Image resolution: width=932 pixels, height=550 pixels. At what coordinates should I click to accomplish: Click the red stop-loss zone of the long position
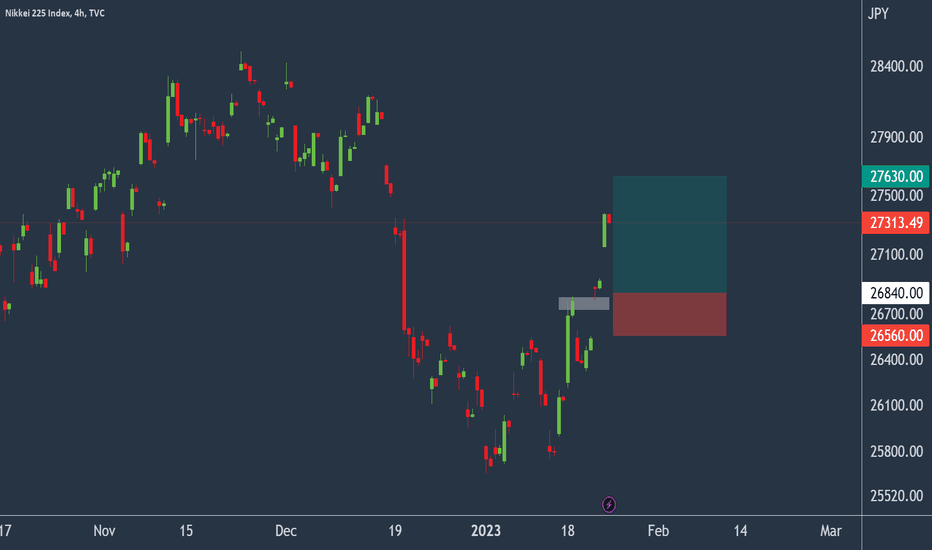[669, 314]
